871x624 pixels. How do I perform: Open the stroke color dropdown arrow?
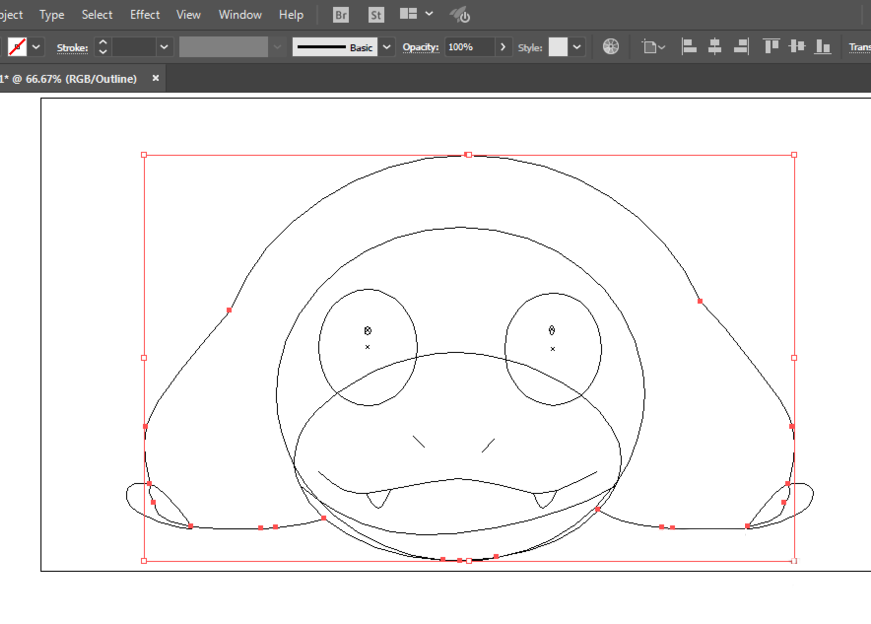pos(37,47)
